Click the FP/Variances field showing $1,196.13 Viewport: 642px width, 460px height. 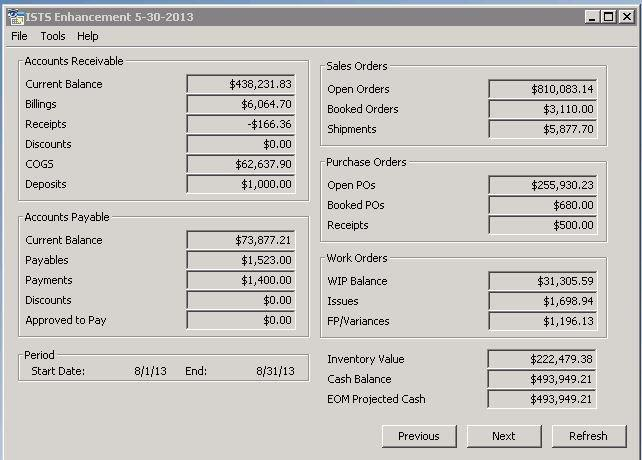pos(543,321)
